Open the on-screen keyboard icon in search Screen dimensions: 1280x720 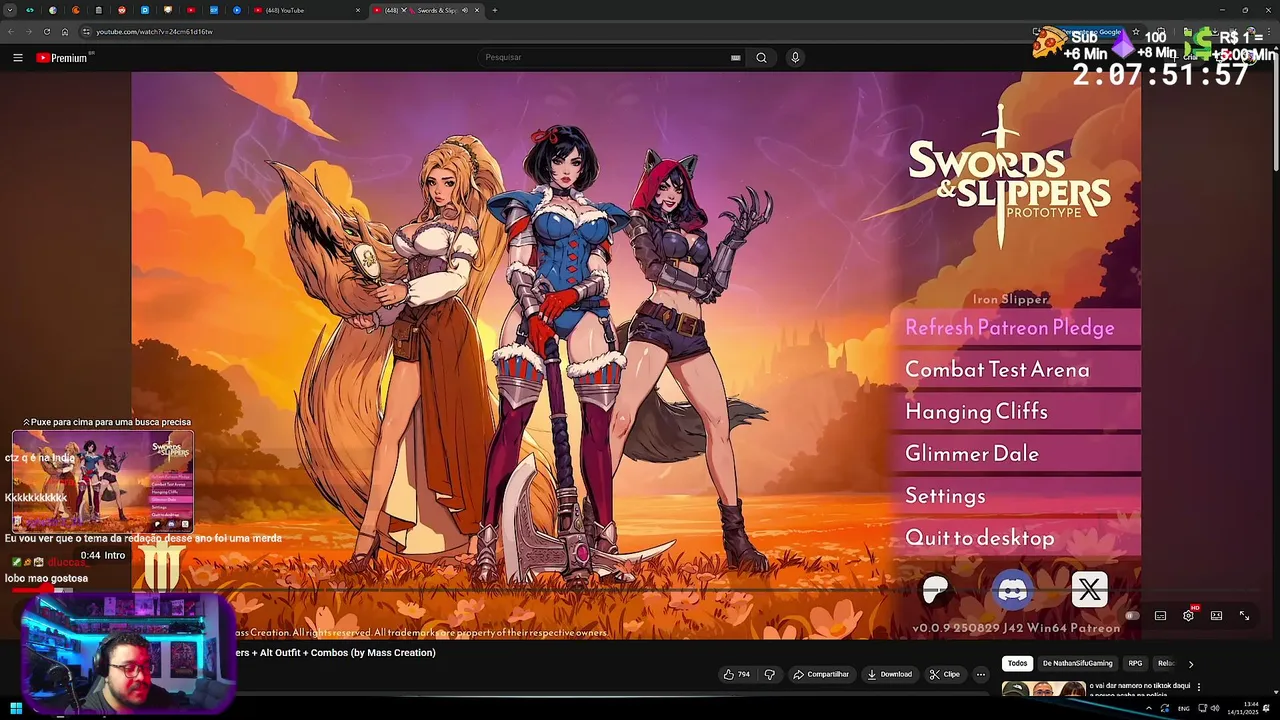(x=736, y=58)
